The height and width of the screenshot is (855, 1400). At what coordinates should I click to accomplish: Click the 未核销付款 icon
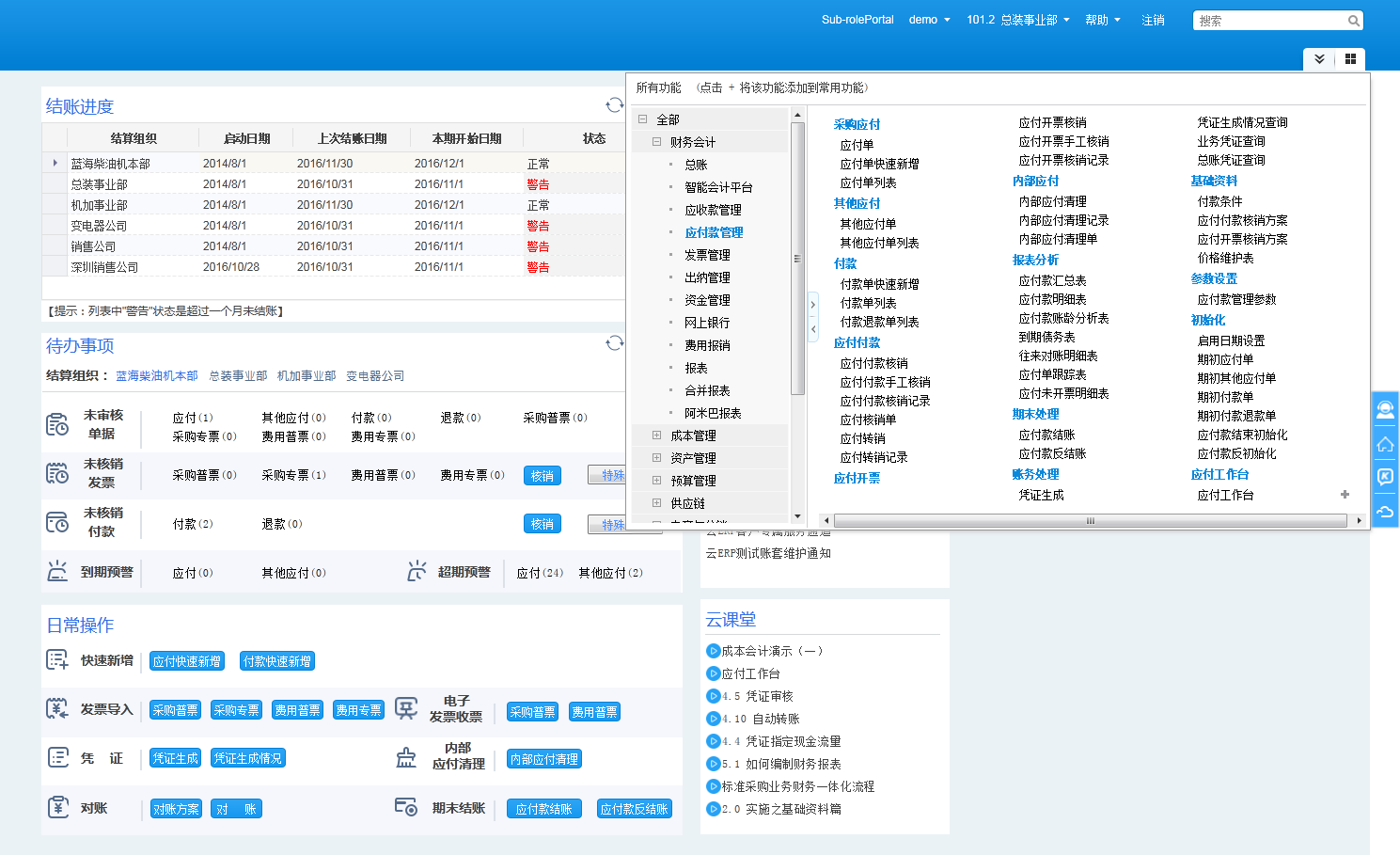tap(57, 522)
